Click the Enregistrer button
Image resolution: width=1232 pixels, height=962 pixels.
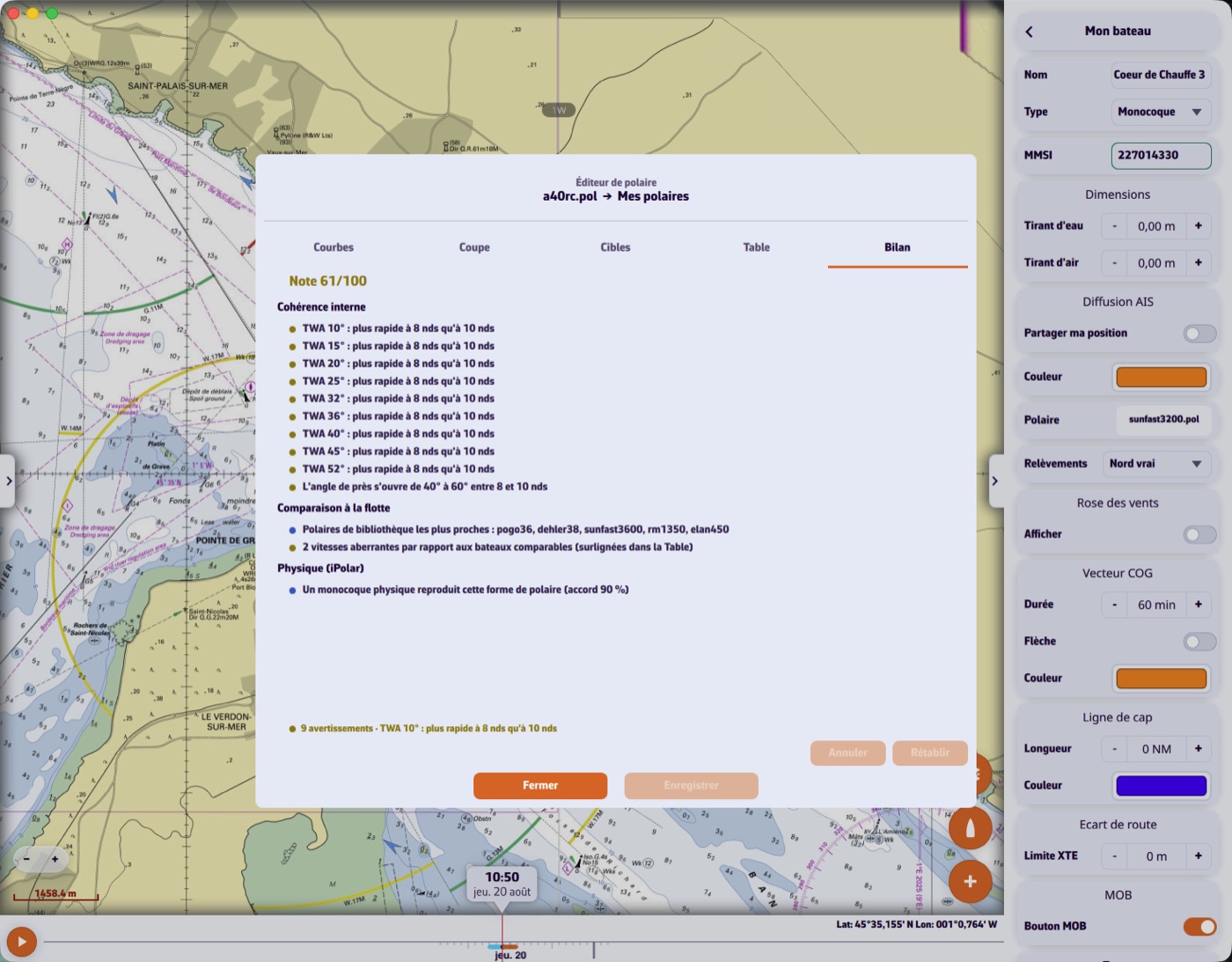pyautogui.click(x=691, y=786)
